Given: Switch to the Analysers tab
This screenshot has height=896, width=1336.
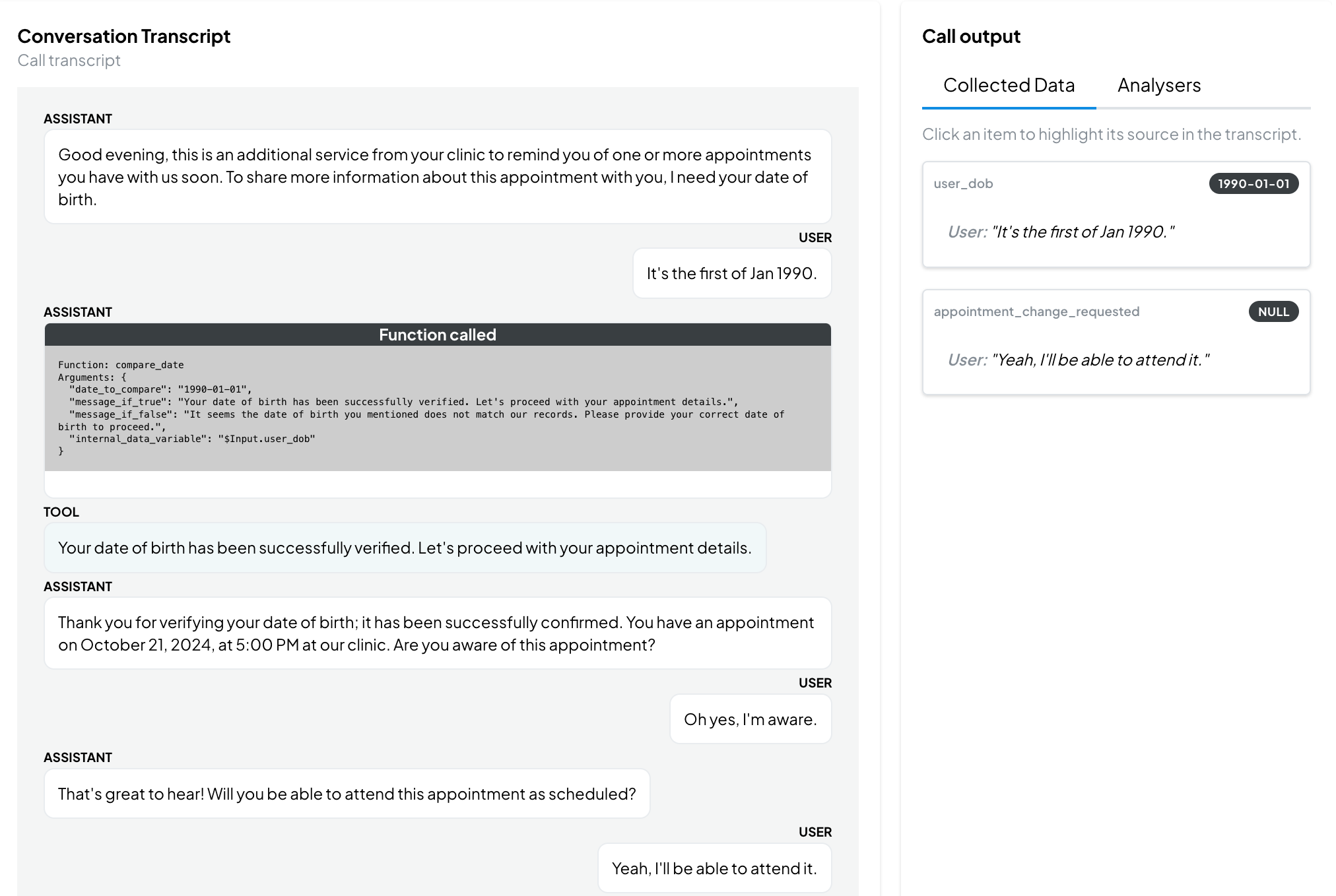Looking at the screenshot, I should pyautogui.click(x=1158, y=85).
